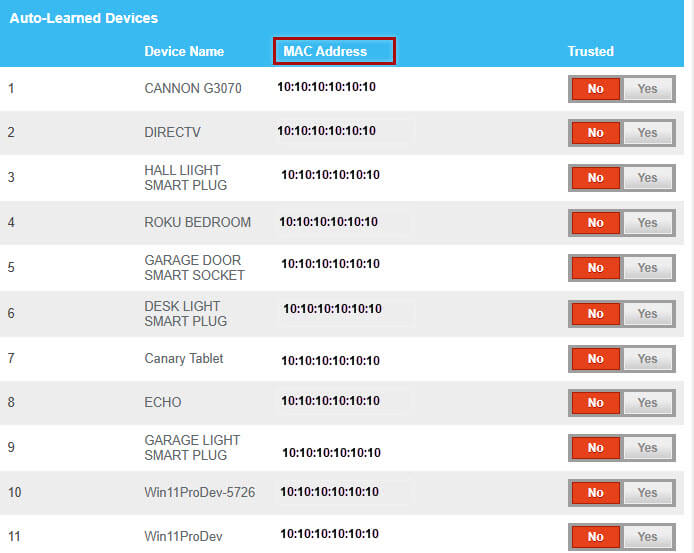Viewport: 694px width, 553px height.
Task: Select the CANNON G3070 device name
Action: click(193, 89)
